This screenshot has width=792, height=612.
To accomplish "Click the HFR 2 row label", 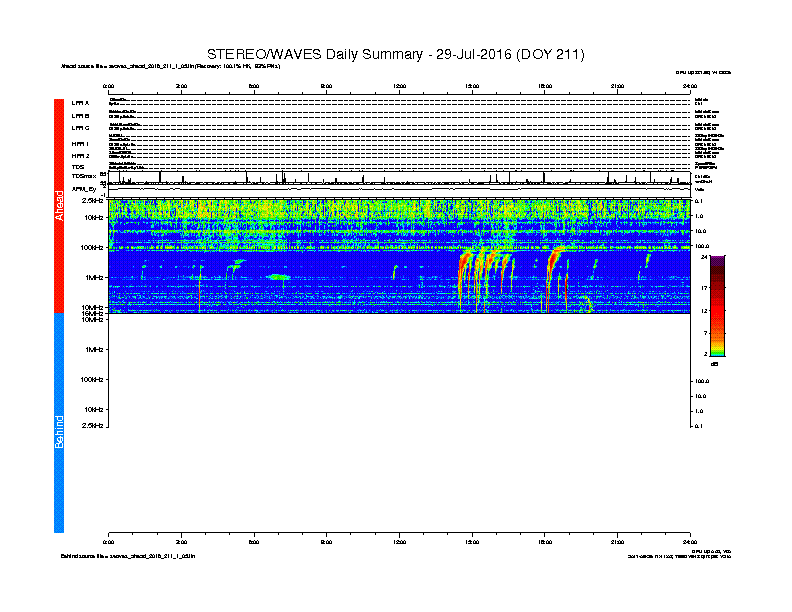I will pos(80,156).
